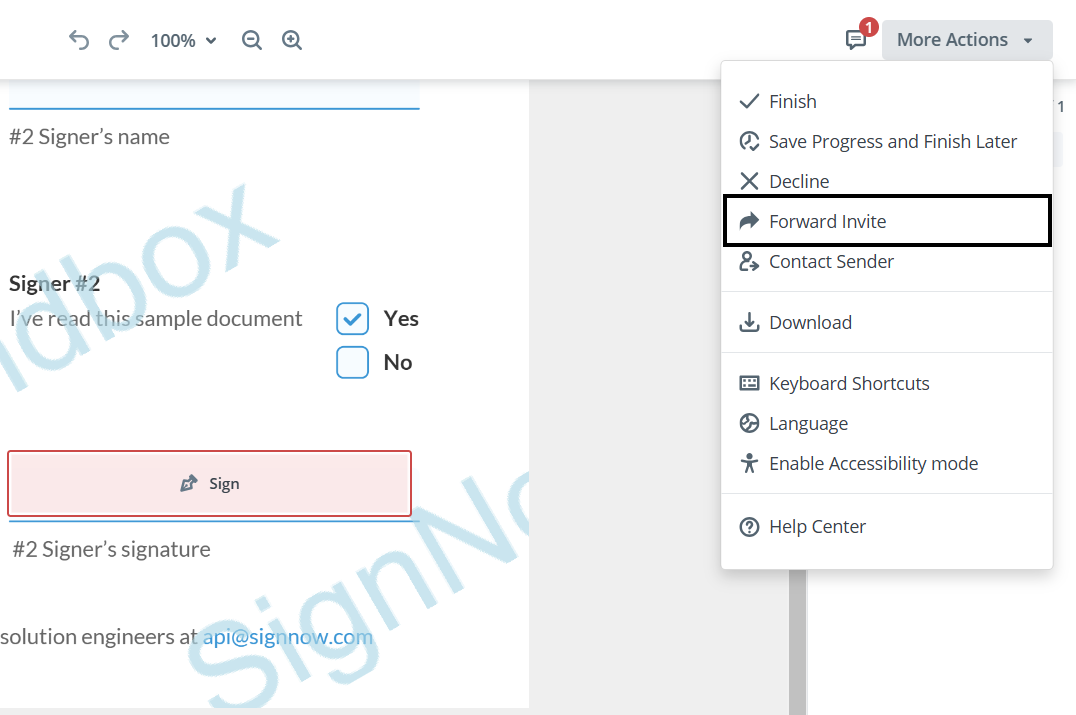This screenshot has width=1076, height=715.
Task: Open the Language menu item
Action: click(x=887, y=423)
